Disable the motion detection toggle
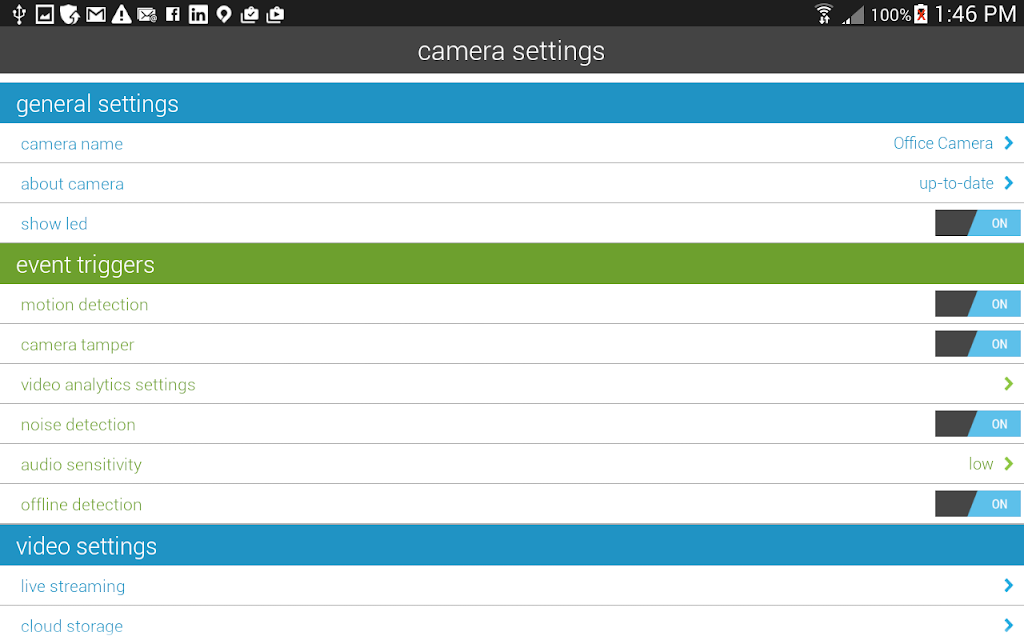The width and height of the screenshot is (1024, 640). click(x=977, y=304)
